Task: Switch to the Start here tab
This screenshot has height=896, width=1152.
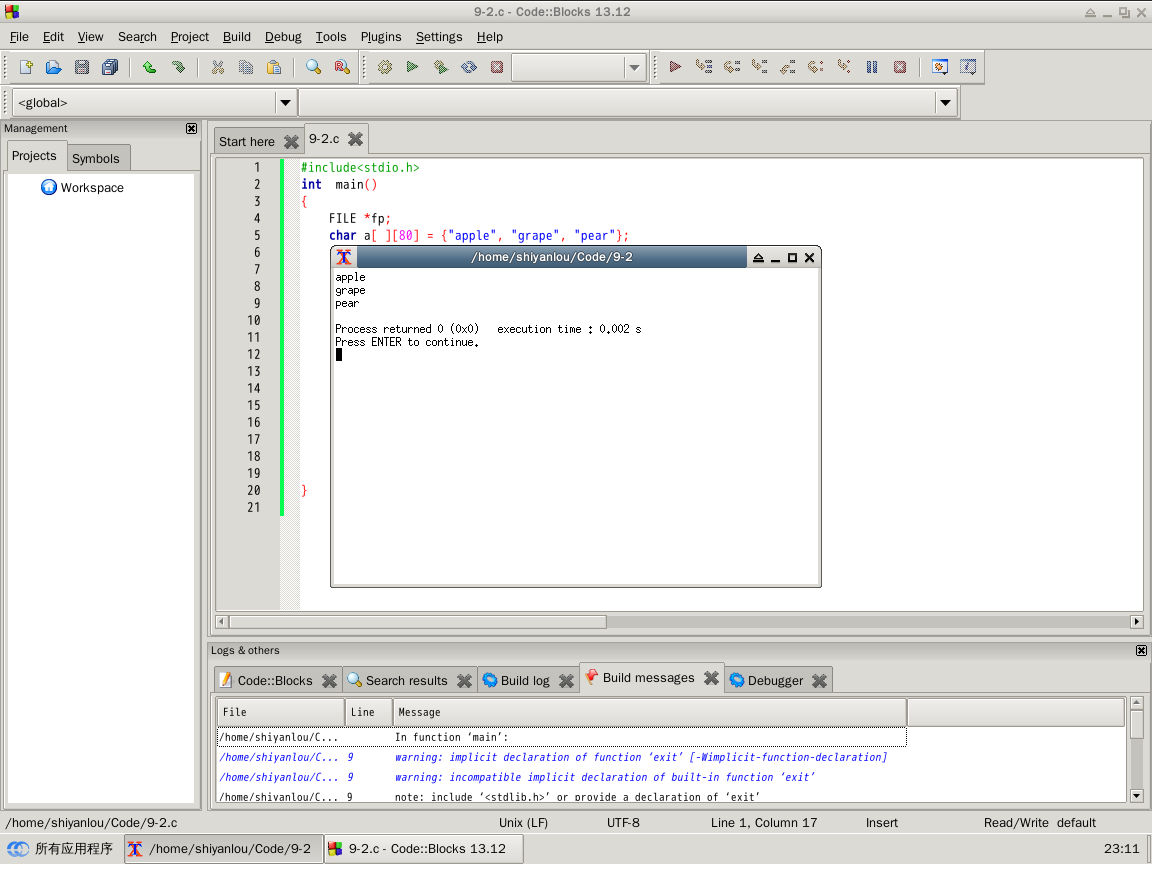Action: pos(247,142)
